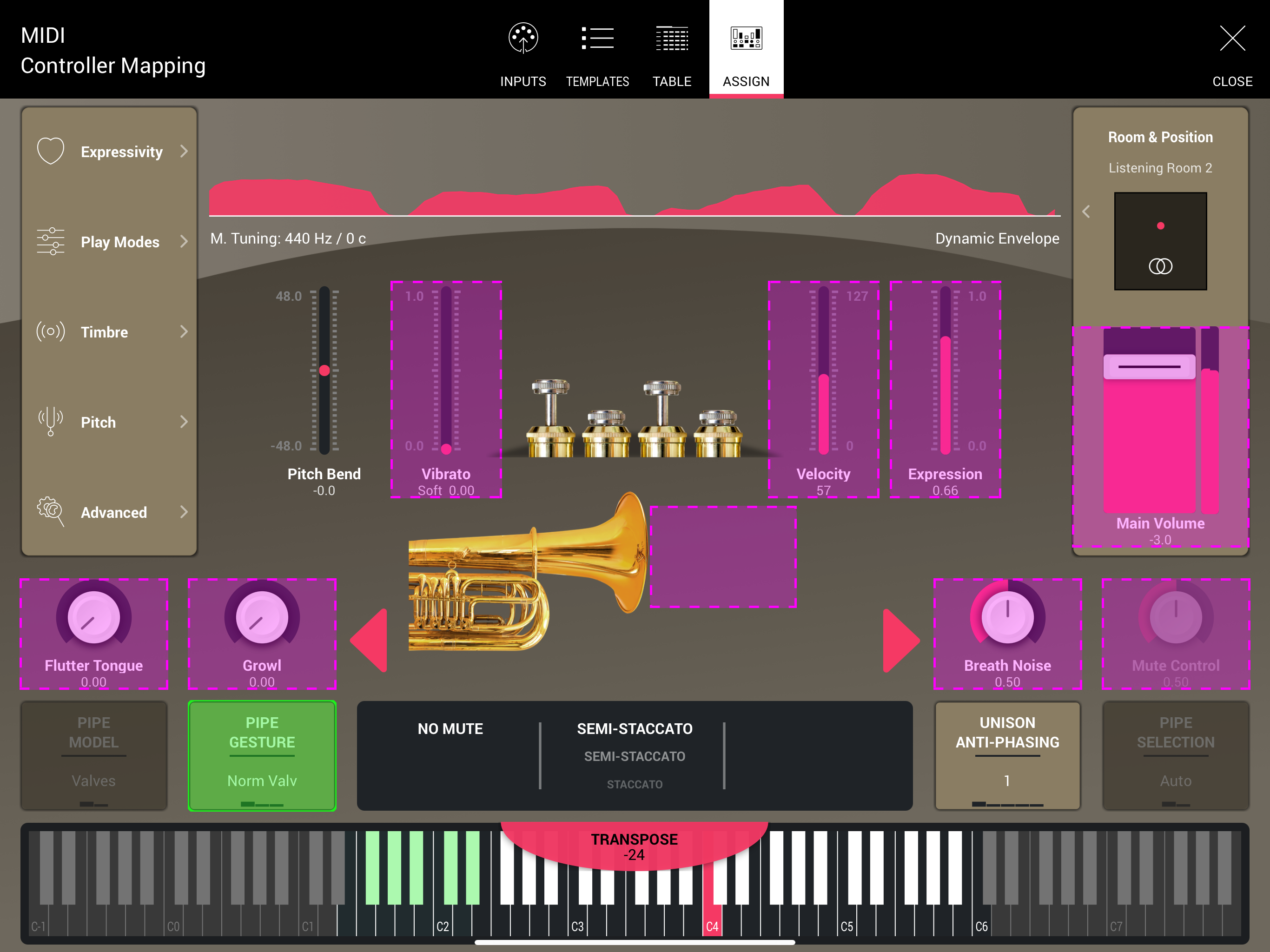Go to next instrument with right arrow
The image size is (1270, 952).
901,640
